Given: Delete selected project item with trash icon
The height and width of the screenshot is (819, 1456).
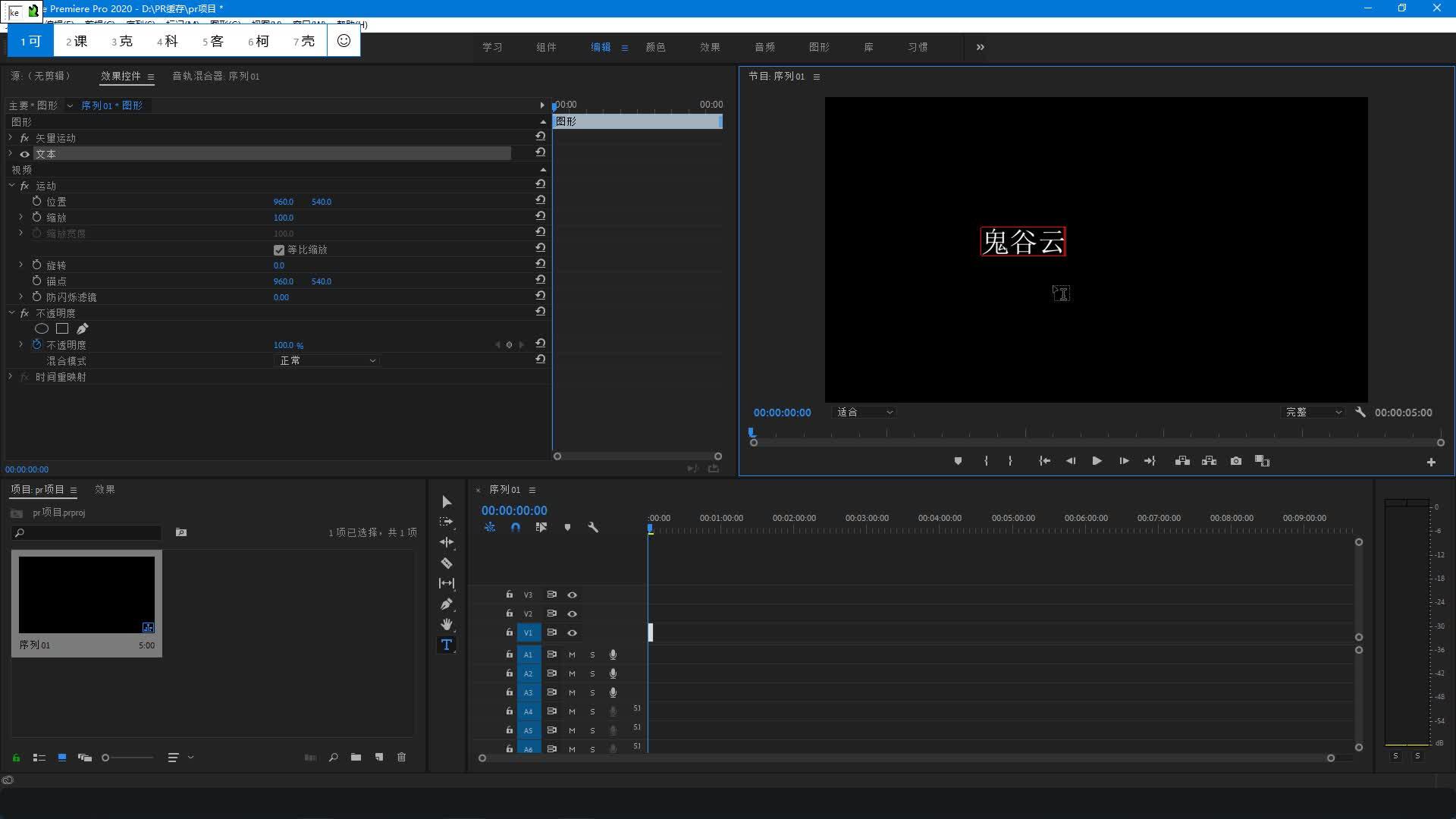Looking at the screenshot, I should point(402,757).
